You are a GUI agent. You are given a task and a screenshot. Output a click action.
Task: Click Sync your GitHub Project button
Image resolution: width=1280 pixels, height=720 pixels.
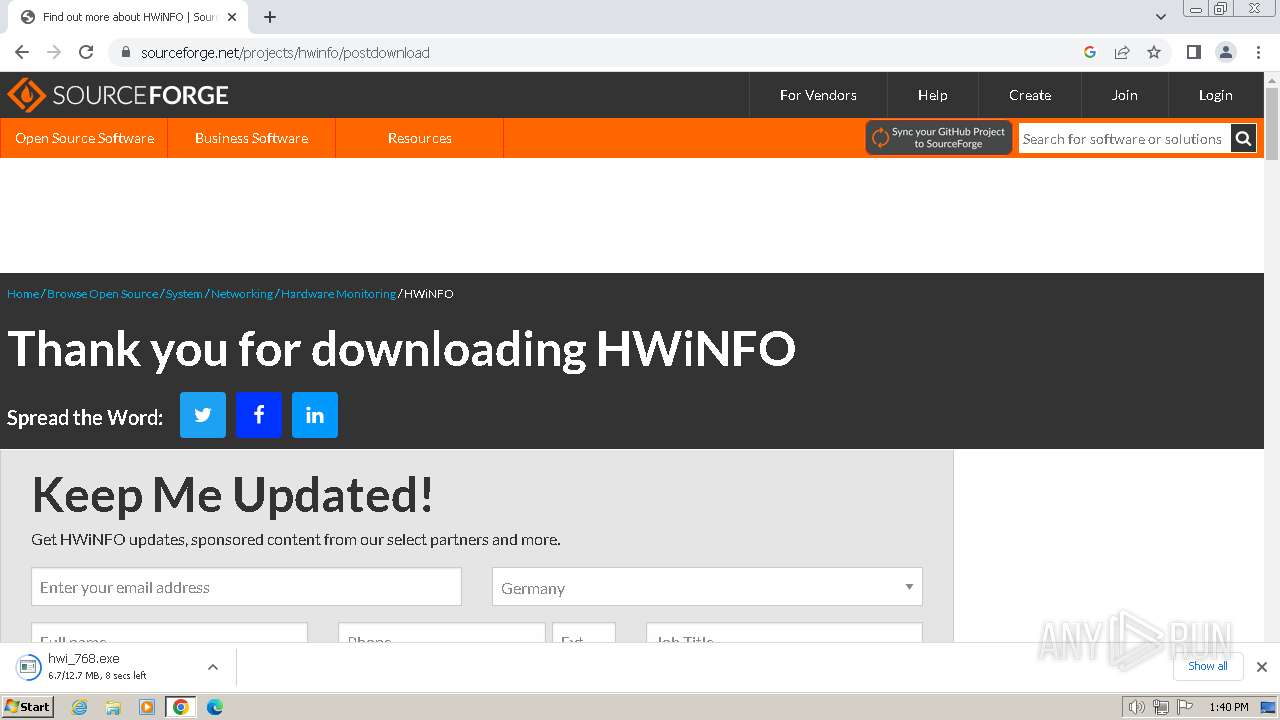[x=939, y=138]
